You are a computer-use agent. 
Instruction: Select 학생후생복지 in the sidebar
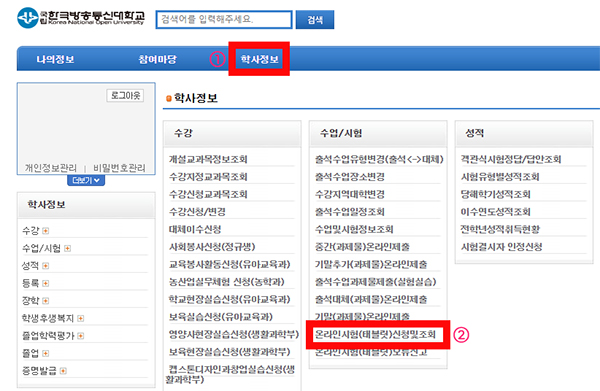coord(48,318)
